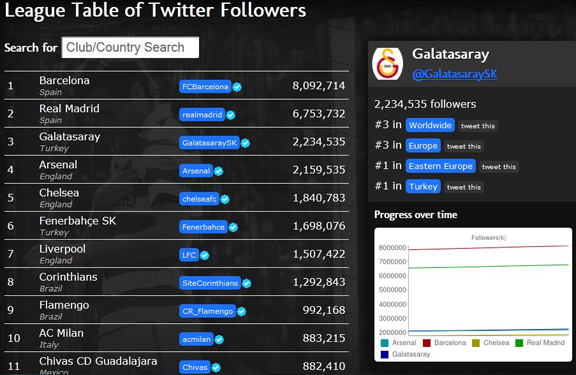Click the Galatasaray blue legend swatch
This screenshot has height=375, width=576.
(385, 354)
